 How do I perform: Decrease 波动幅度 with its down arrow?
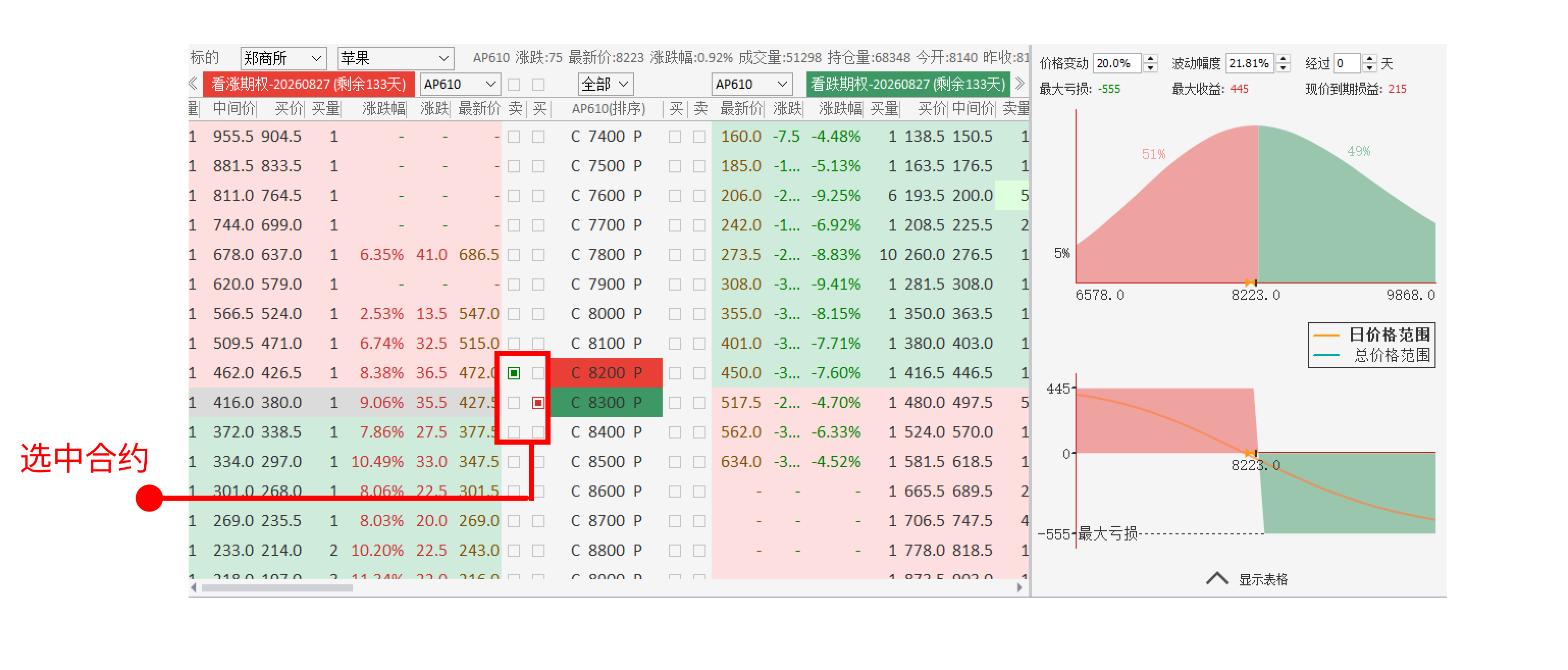pos(1283,68)
